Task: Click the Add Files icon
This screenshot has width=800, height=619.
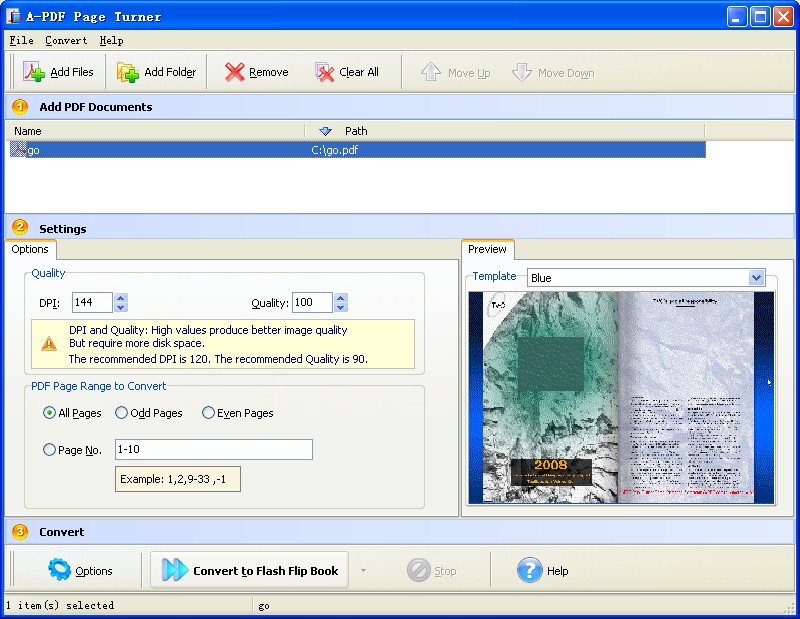Action: 30,71
